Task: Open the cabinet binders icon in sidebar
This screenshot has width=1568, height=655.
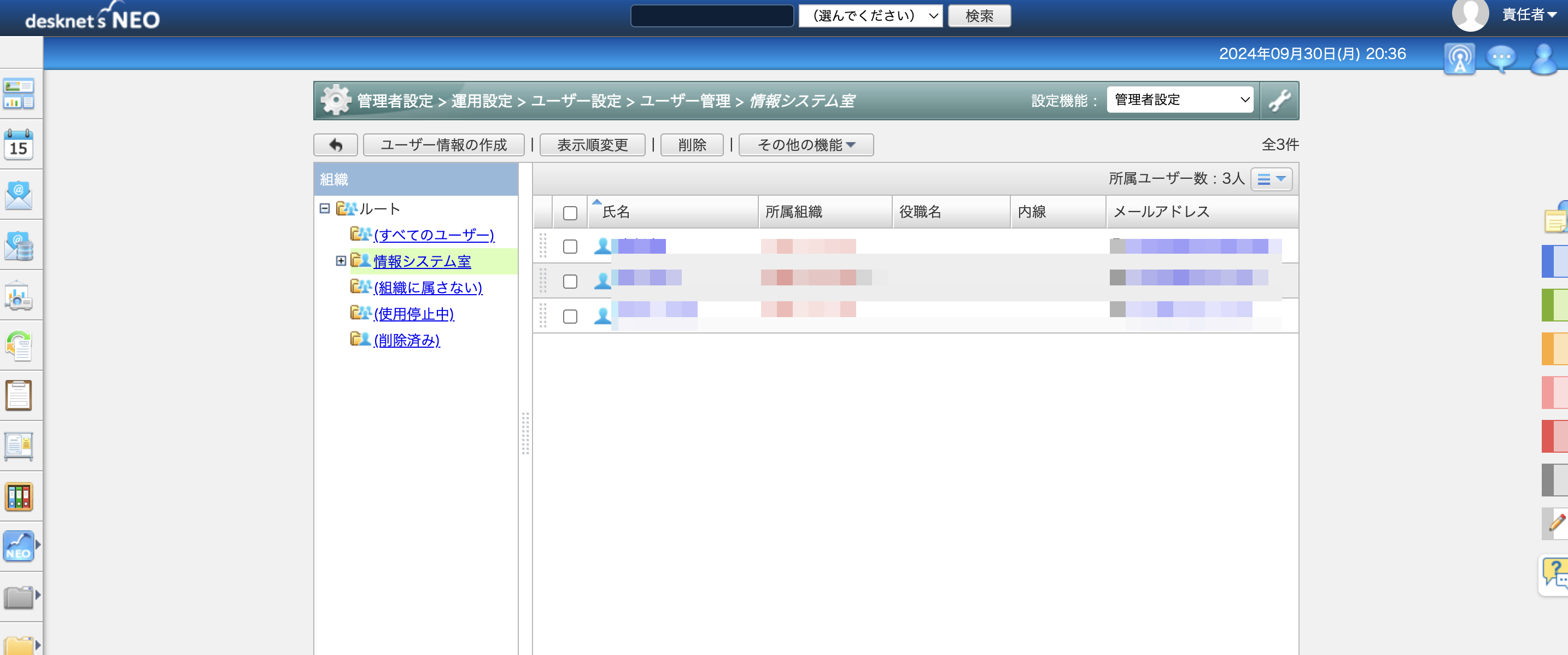Action: (19, 497)
